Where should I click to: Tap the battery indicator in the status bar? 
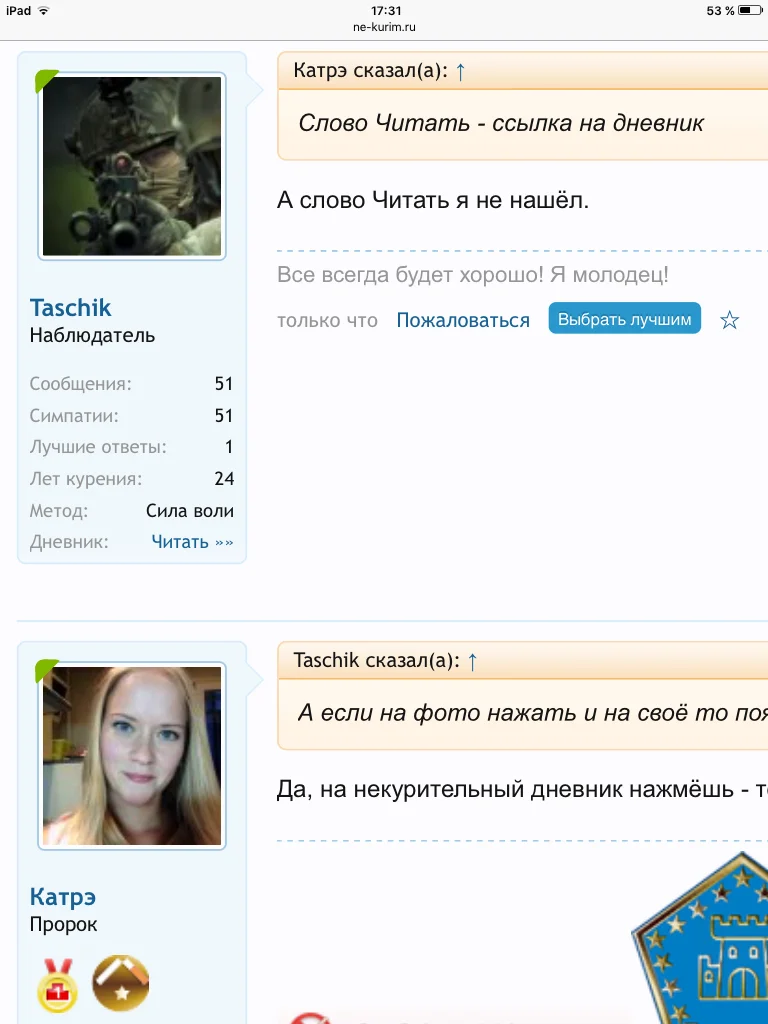point(750,10)
